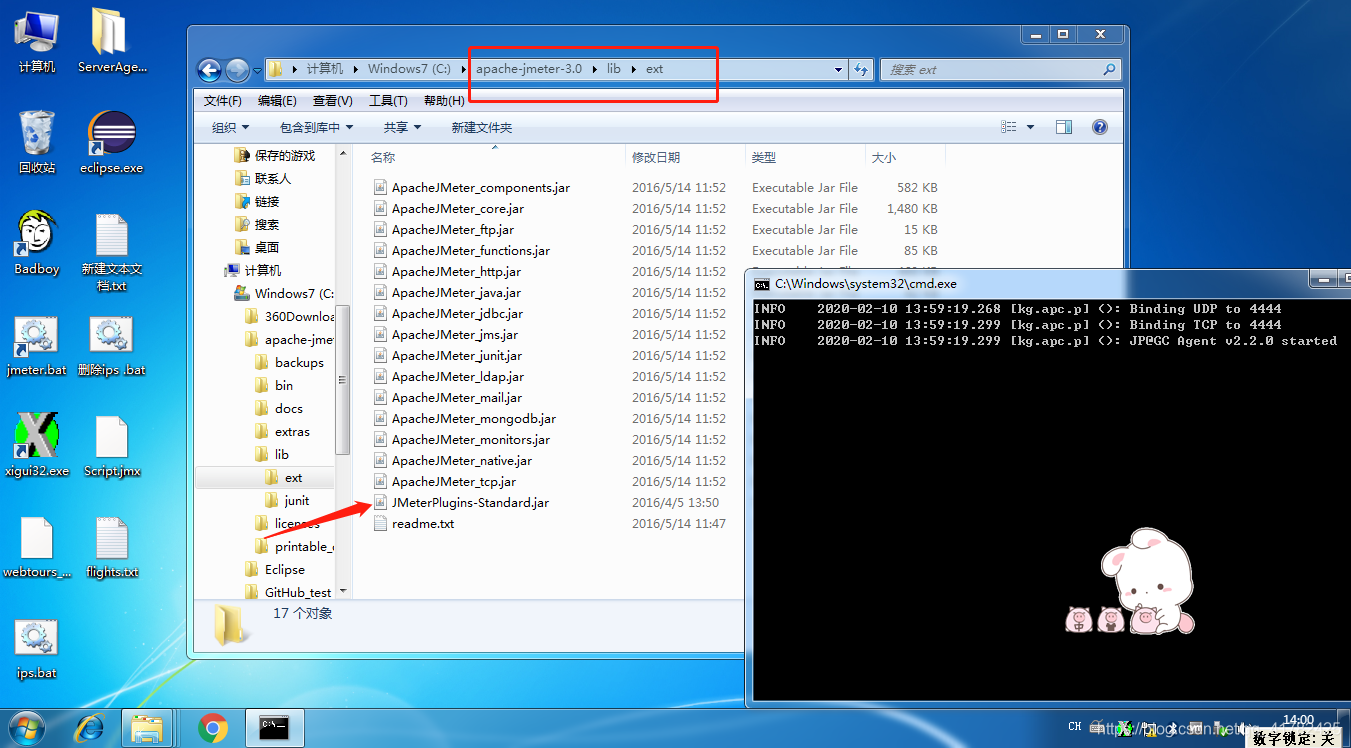Select readme.txt in the file list
This screenshot has width=1351, height=748.
click(x=423, y=523)
